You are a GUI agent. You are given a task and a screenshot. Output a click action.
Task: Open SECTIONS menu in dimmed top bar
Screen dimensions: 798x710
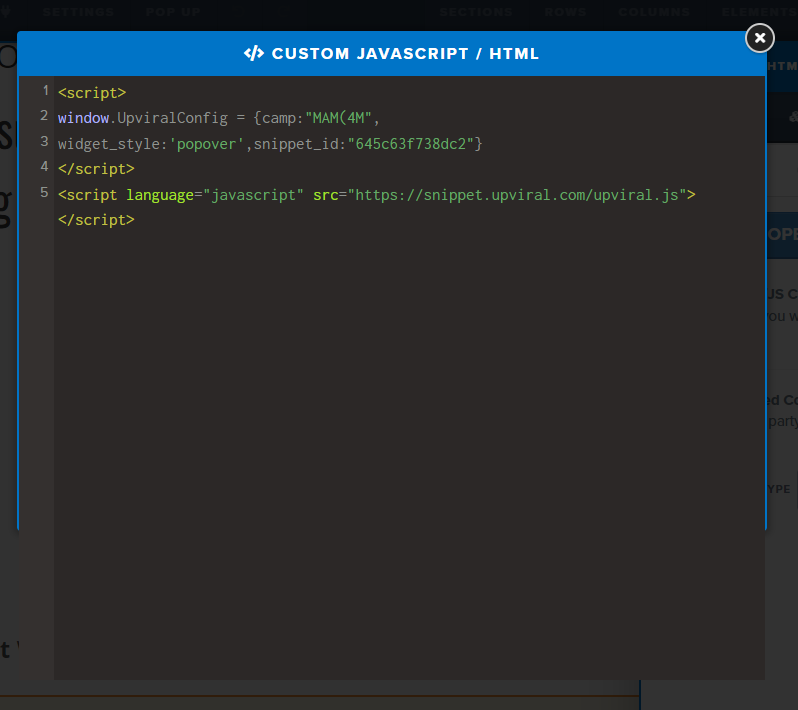[x=476, y=12]
